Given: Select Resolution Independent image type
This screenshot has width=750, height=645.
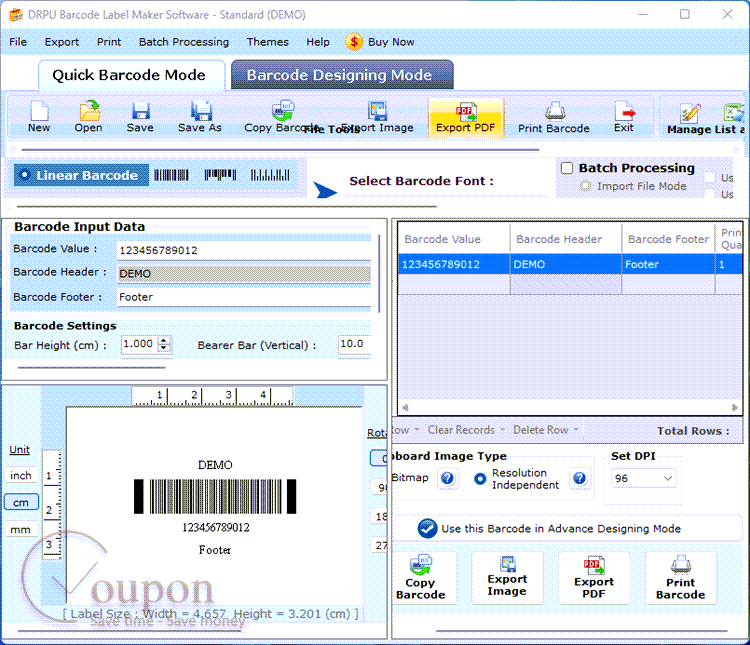Looking at the screenshot, I should click(x=480, y=479).
